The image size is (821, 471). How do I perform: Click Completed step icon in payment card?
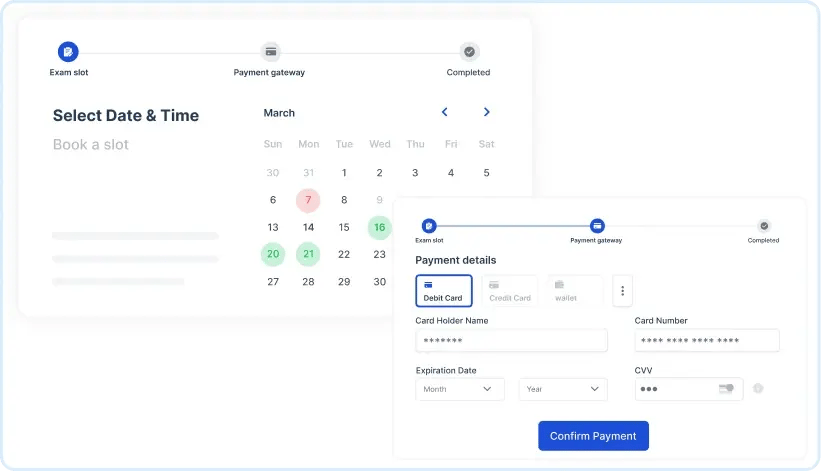[764, 226]
